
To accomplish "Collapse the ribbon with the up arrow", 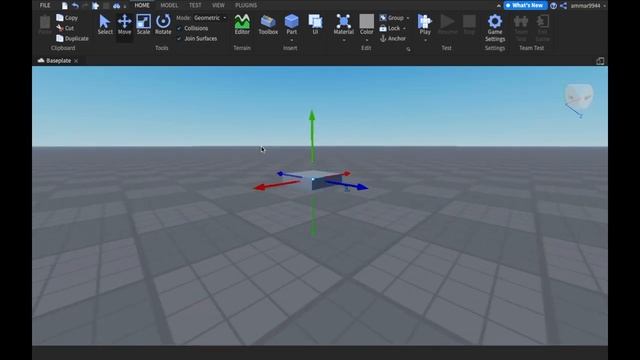I will 499,6.
